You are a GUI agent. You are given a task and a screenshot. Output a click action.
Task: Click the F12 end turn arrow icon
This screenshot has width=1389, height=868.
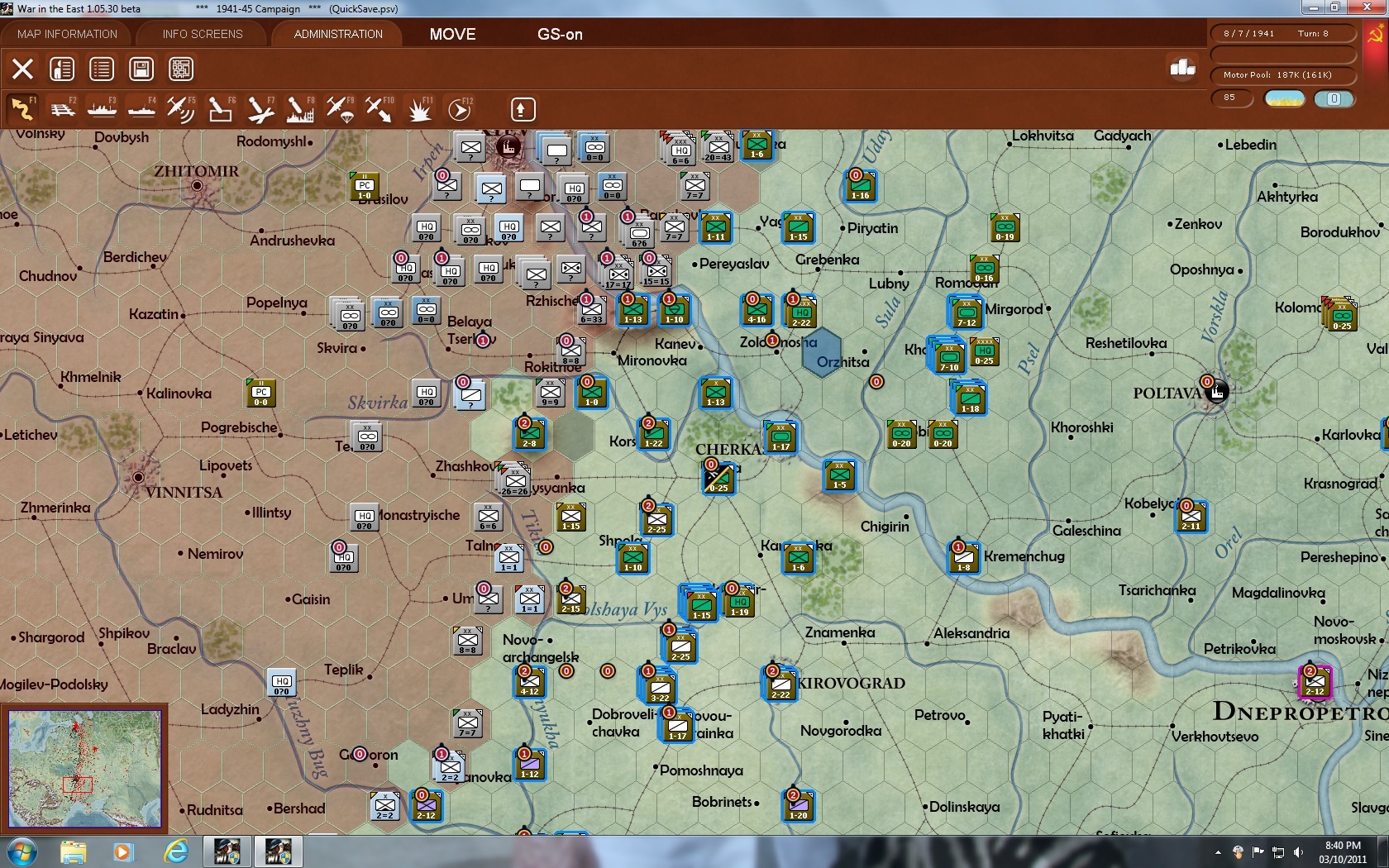tap(459, 108)
